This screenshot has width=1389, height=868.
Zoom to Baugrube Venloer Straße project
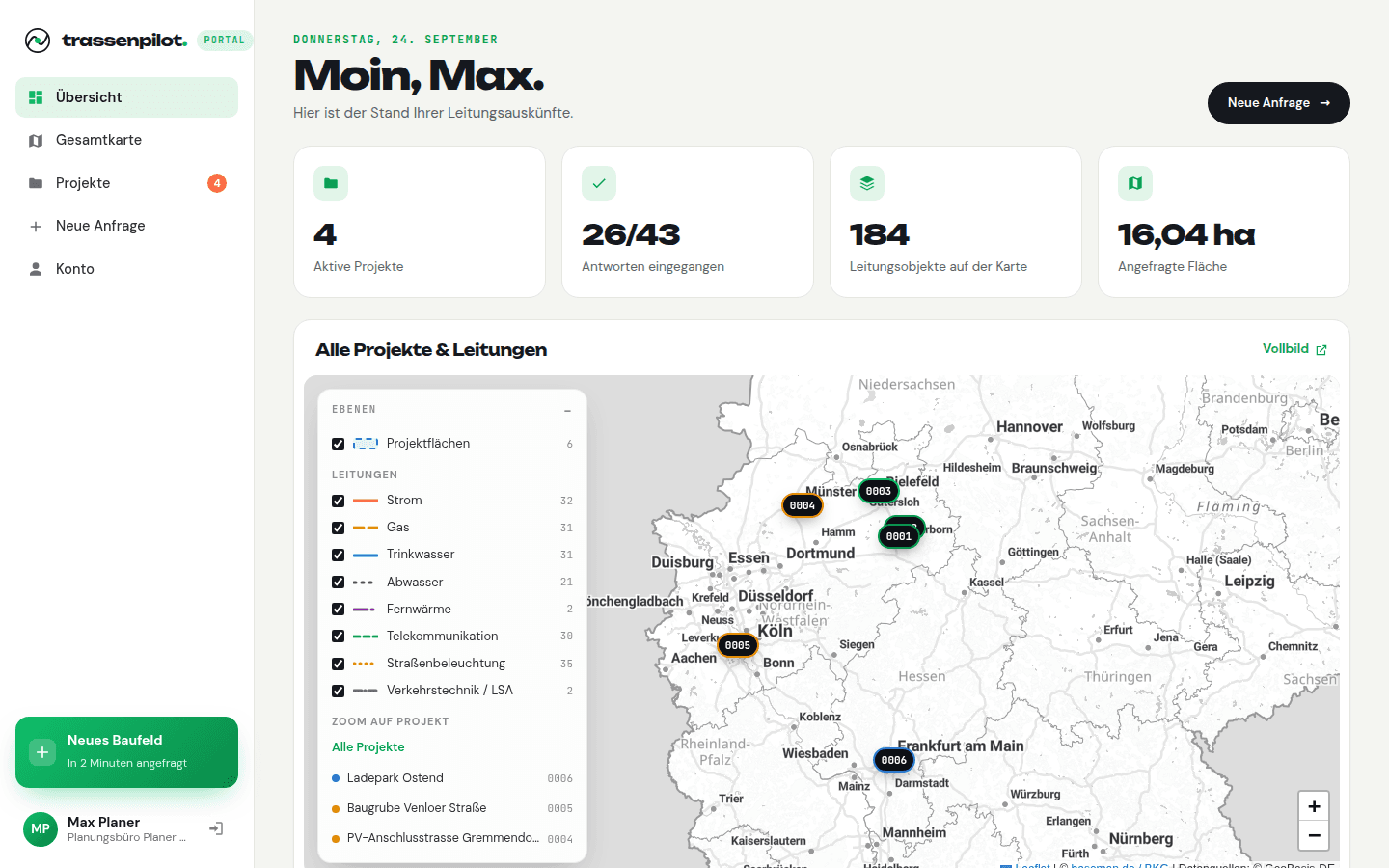pos(452,808)
